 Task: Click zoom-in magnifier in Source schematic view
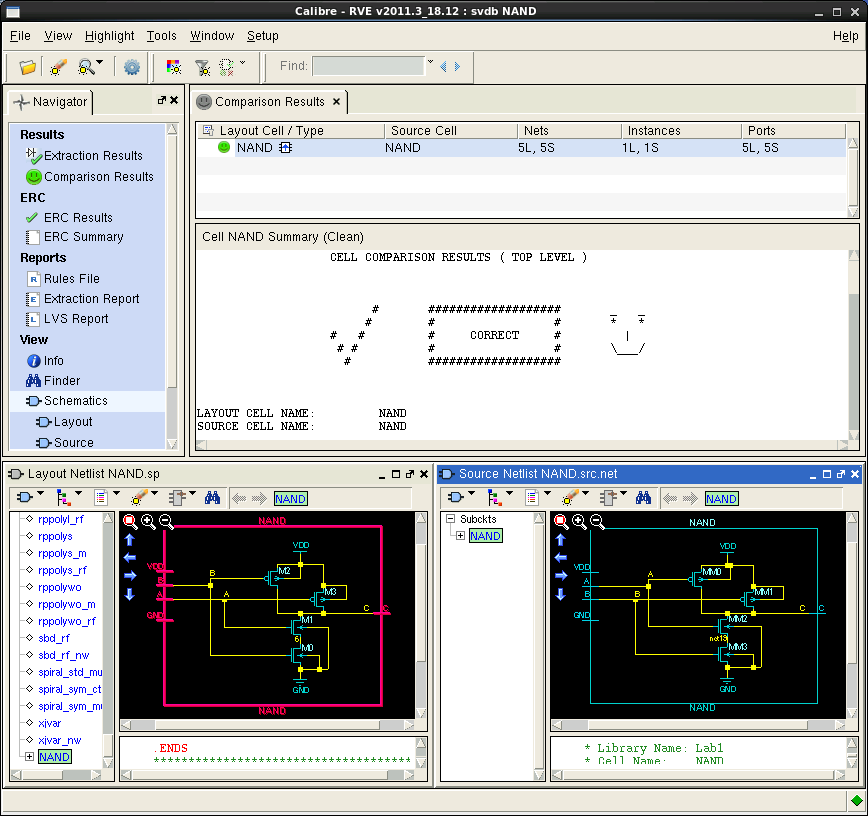point(579,521)
